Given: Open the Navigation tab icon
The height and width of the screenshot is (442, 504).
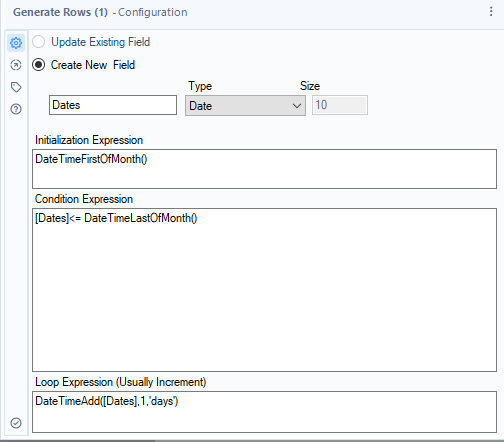Looking at the screenshot, I should tap(16, 65).
